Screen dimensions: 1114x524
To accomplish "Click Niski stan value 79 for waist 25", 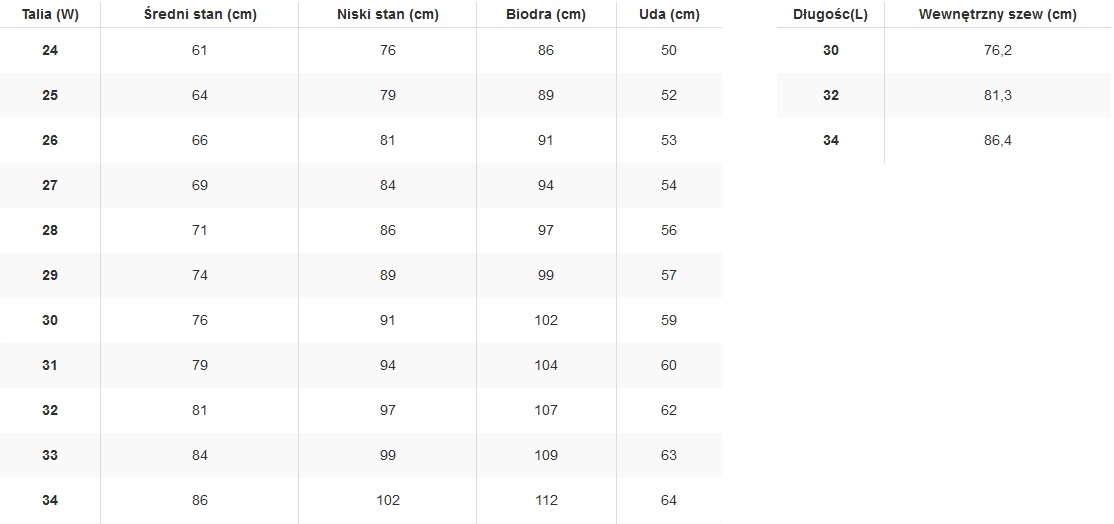I will (x=388, y=95).
